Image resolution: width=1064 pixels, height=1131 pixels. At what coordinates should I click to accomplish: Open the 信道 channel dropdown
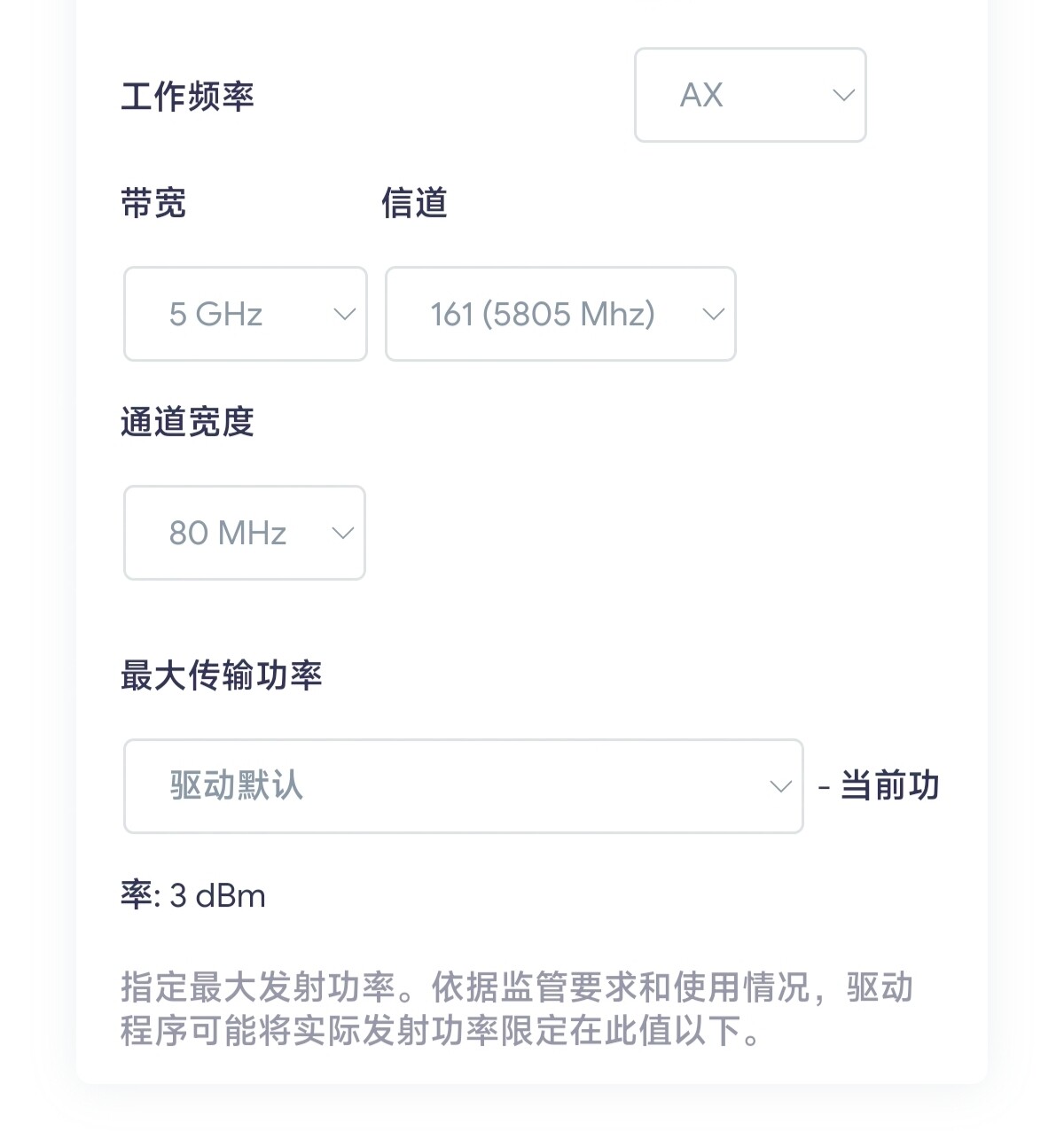(559, 314)
